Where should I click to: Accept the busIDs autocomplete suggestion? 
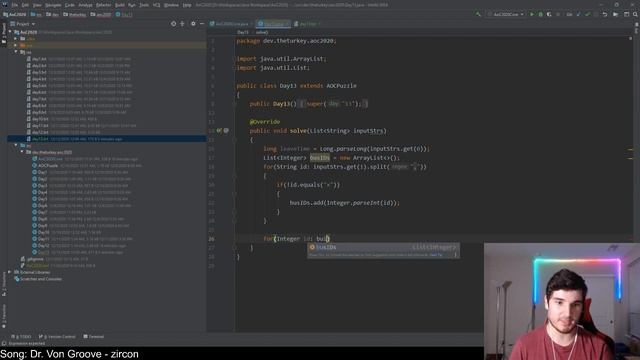point(383,247)
